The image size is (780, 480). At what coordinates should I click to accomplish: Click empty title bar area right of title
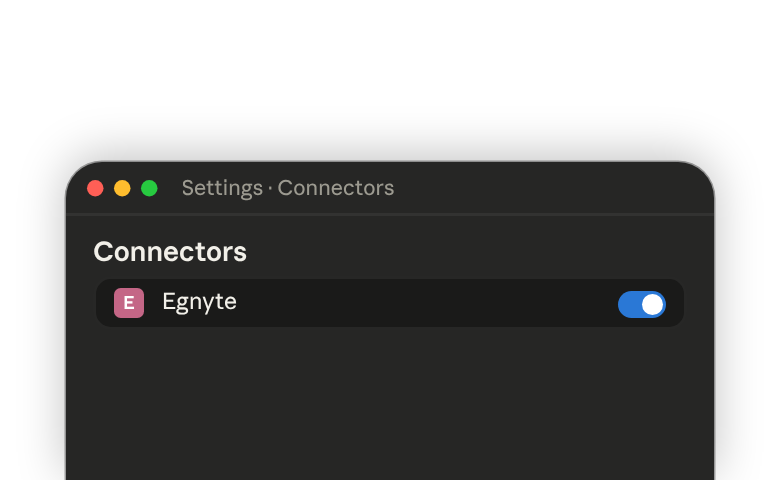[x=547, y=189]
